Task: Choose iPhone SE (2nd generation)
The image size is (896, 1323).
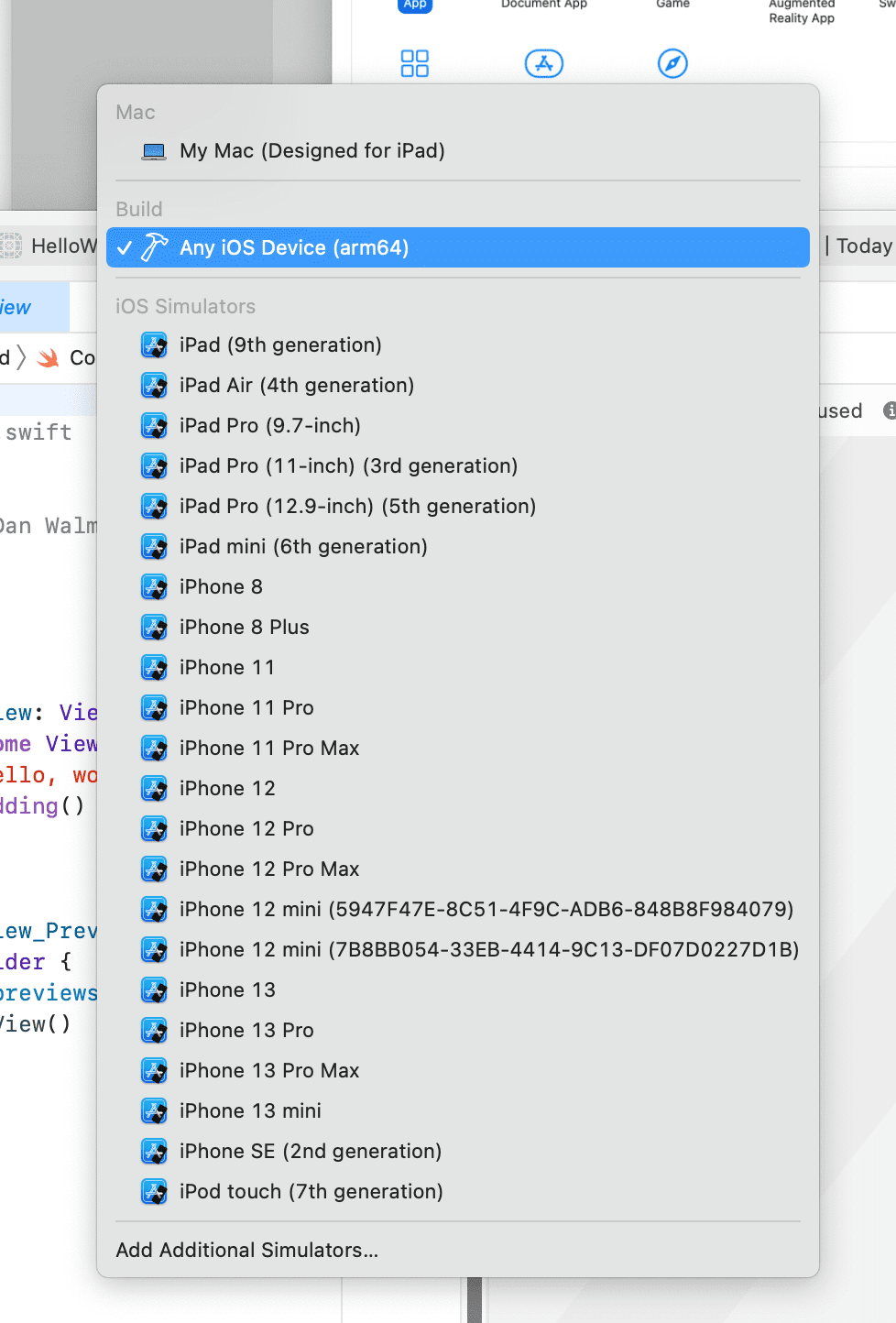Action: pyautogui.click(x=310, y=1152)
